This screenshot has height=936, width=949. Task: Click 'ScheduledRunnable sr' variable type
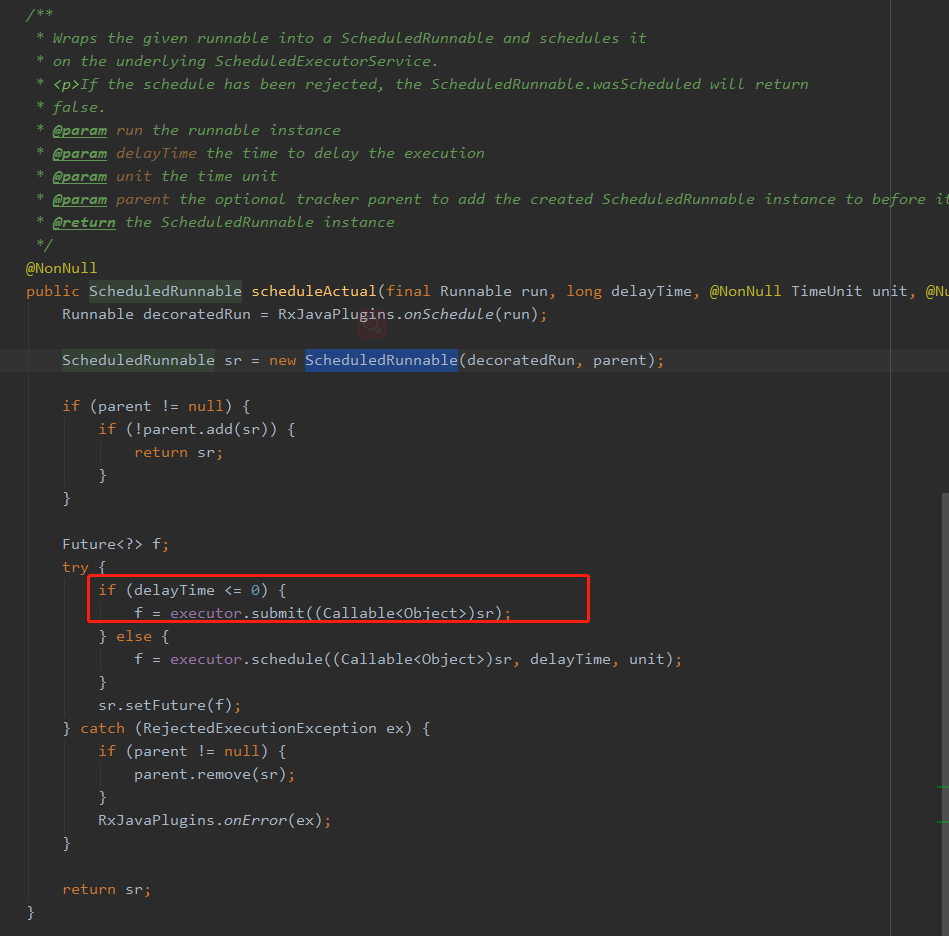(x=138, y=360)
